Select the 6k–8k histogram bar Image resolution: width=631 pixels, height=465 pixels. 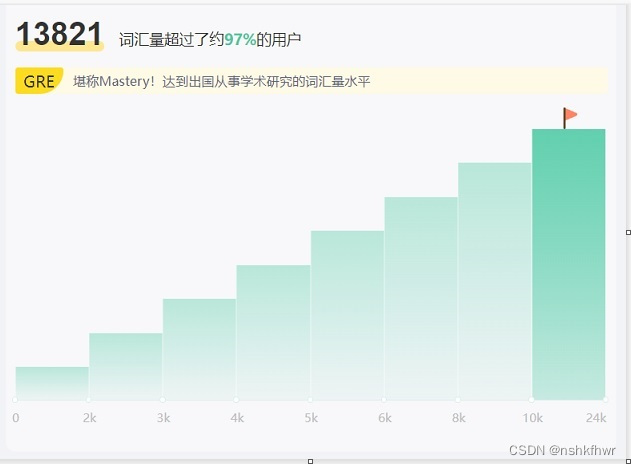pos(421,298)
